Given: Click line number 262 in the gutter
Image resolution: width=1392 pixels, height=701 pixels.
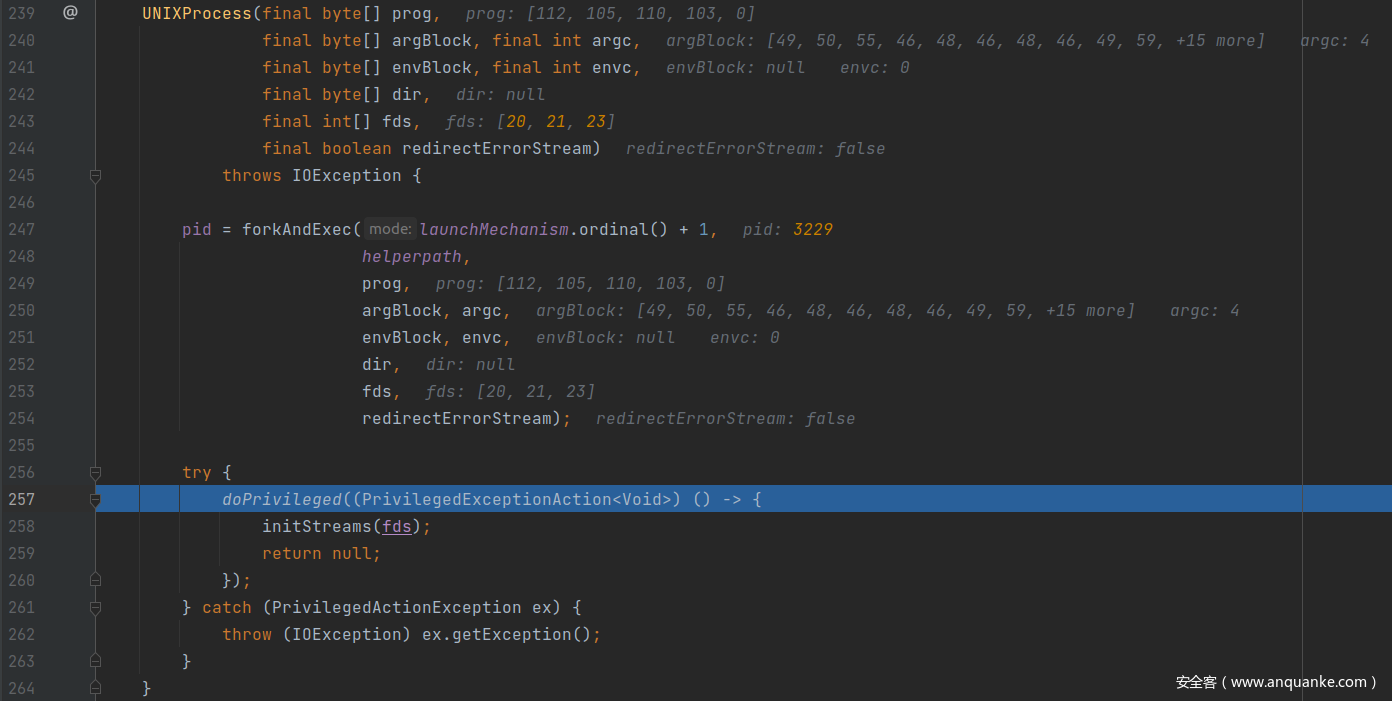Looking at the screenshot, I should (x=21, y=634).
